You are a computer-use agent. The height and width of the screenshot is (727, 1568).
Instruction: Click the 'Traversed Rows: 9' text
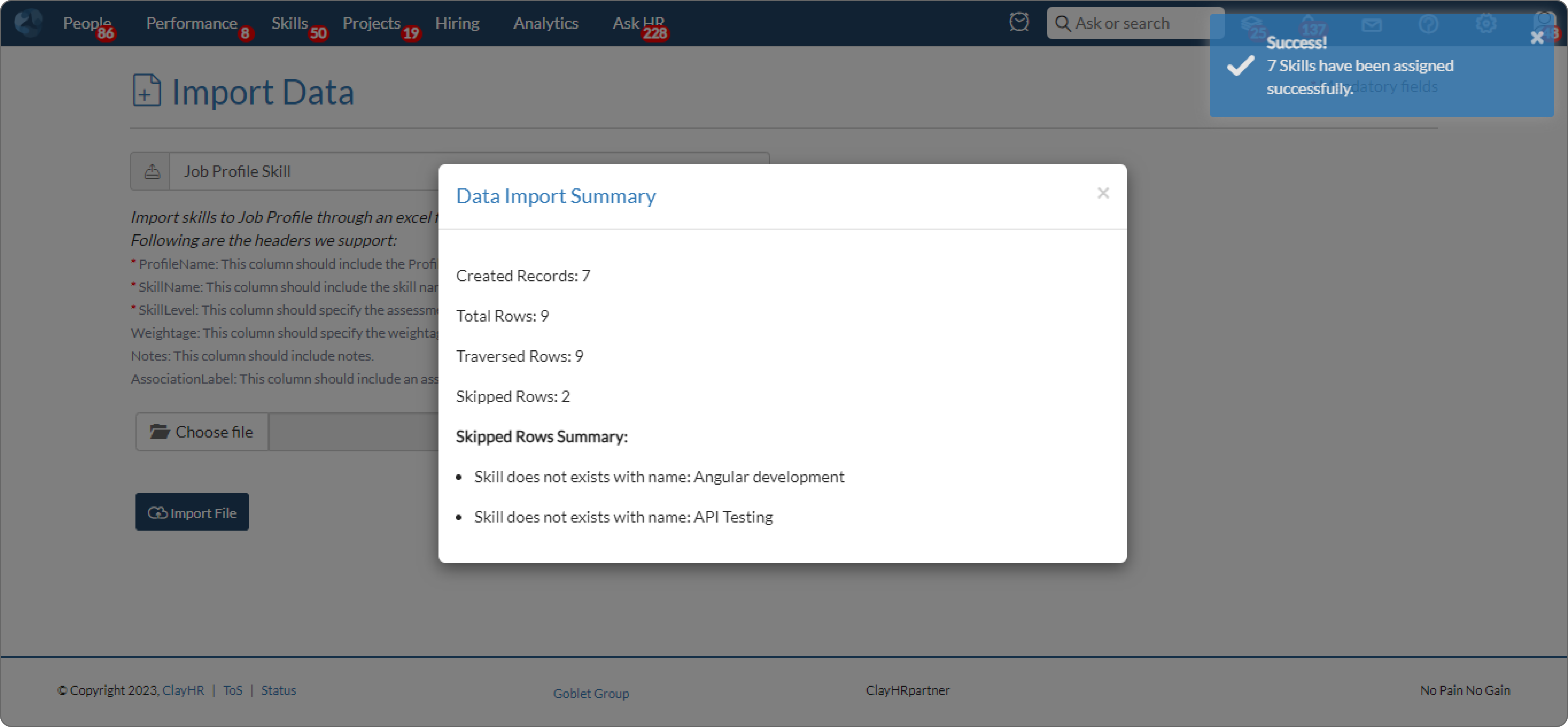[x=519, y=356]
